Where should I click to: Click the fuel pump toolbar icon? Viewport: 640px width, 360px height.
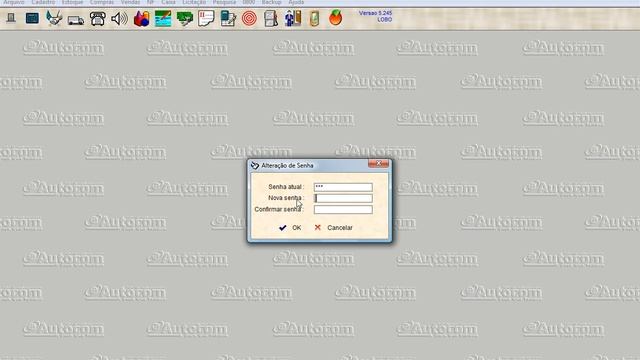pos(271,19)
